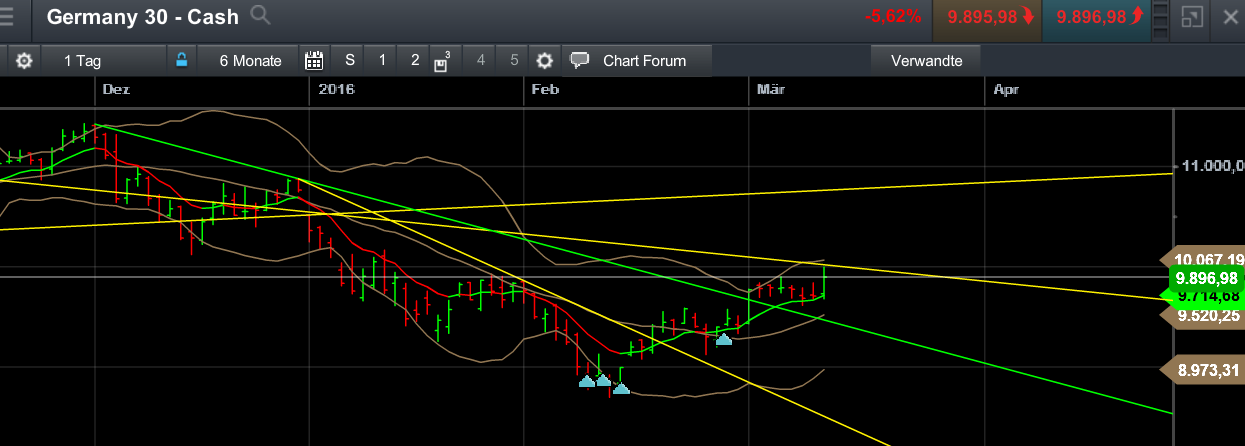
Task: Load chart preset 4
Action: tap(481, 60)
